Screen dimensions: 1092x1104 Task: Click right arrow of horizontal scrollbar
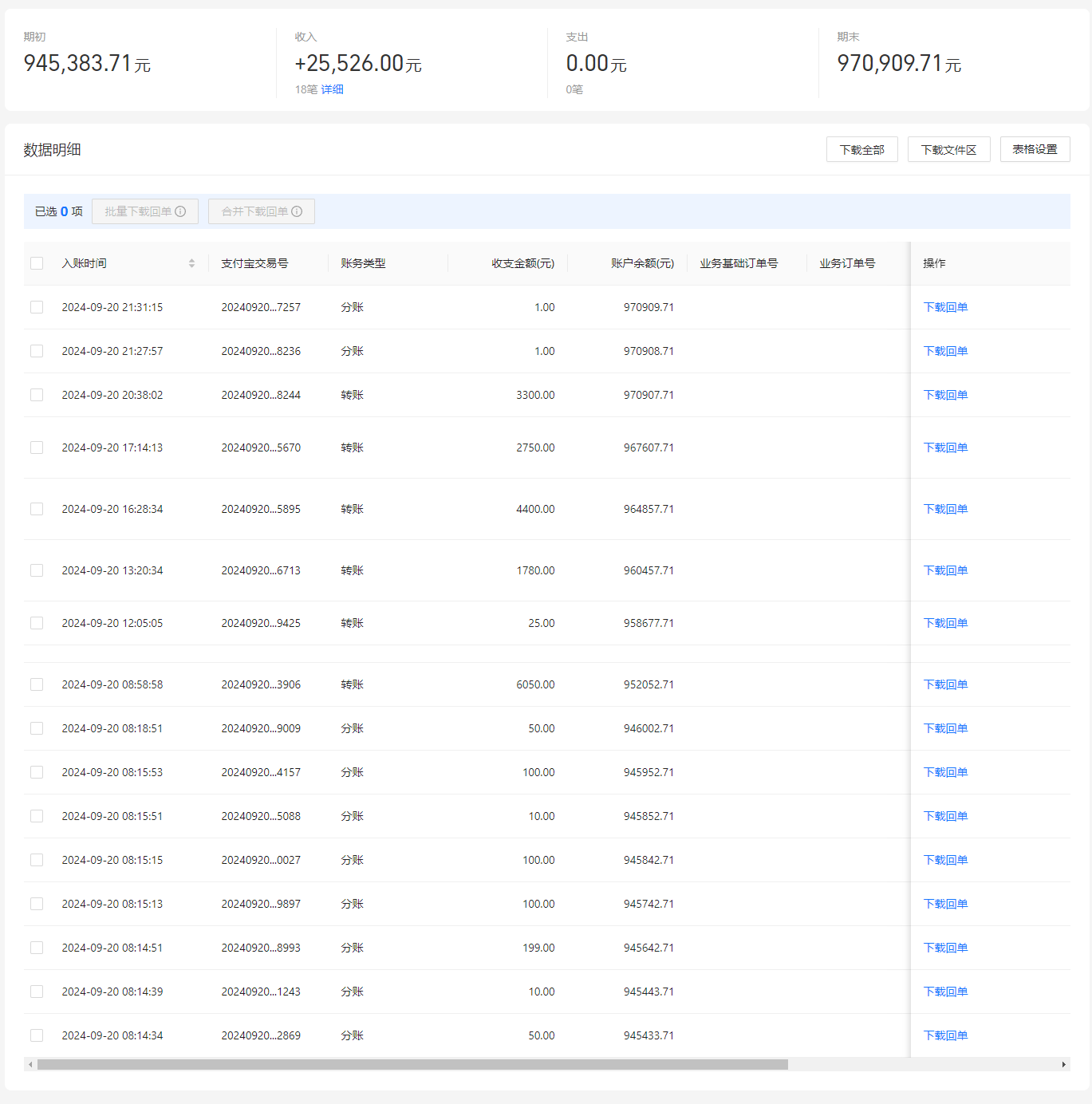[x=1063, y=1064]
